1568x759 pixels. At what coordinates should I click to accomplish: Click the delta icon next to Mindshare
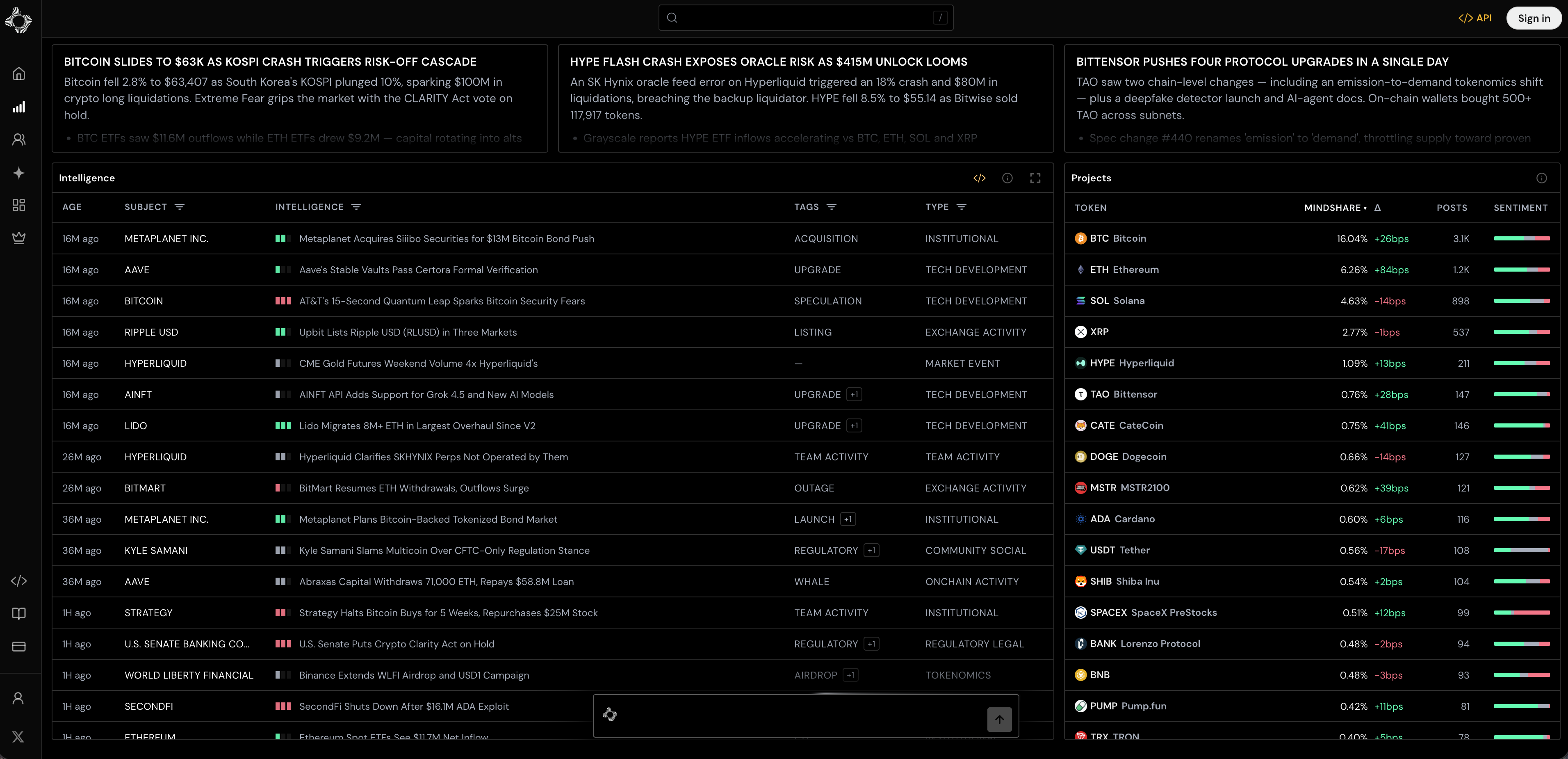[1377, 208]
